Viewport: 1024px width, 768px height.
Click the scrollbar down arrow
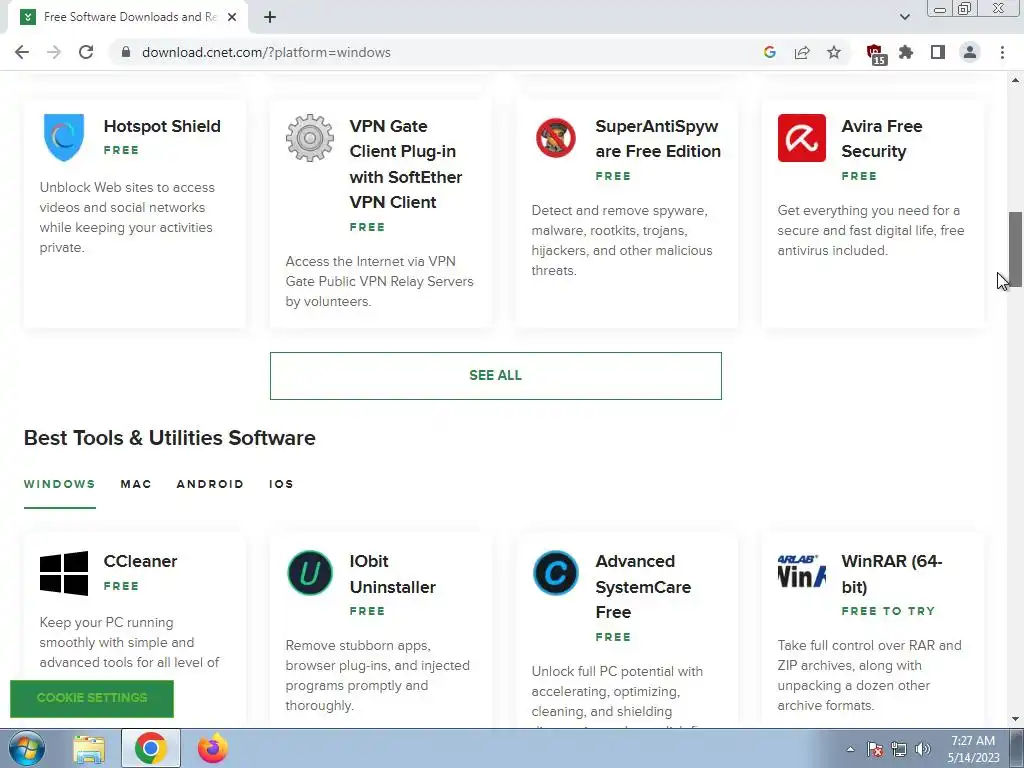[1016, 719]
